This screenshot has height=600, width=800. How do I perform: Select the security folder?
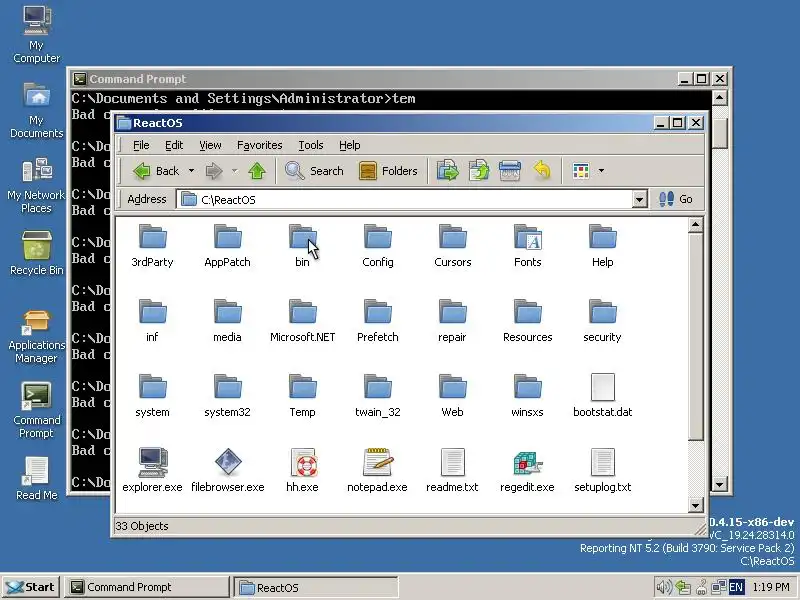tap(603, 321)
